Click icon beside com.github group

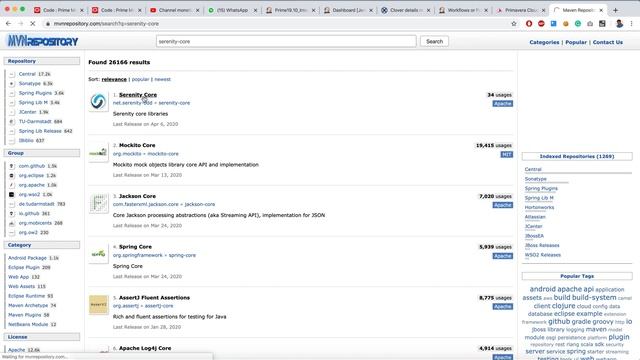click(x=11, y=166)
